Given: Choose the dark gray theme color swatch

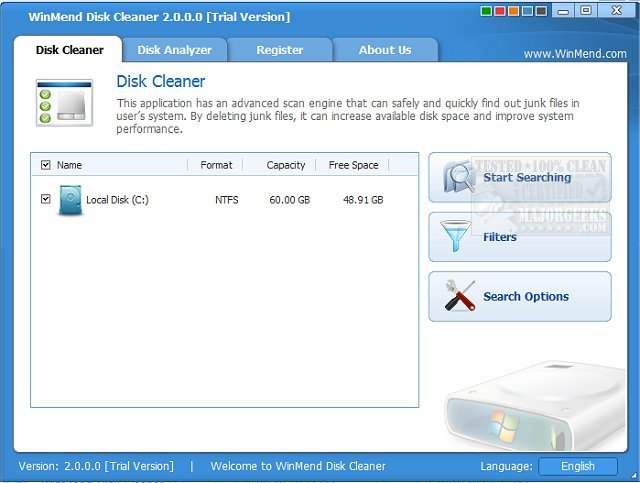Looking at the screenshot, I should tap(541, 11).
